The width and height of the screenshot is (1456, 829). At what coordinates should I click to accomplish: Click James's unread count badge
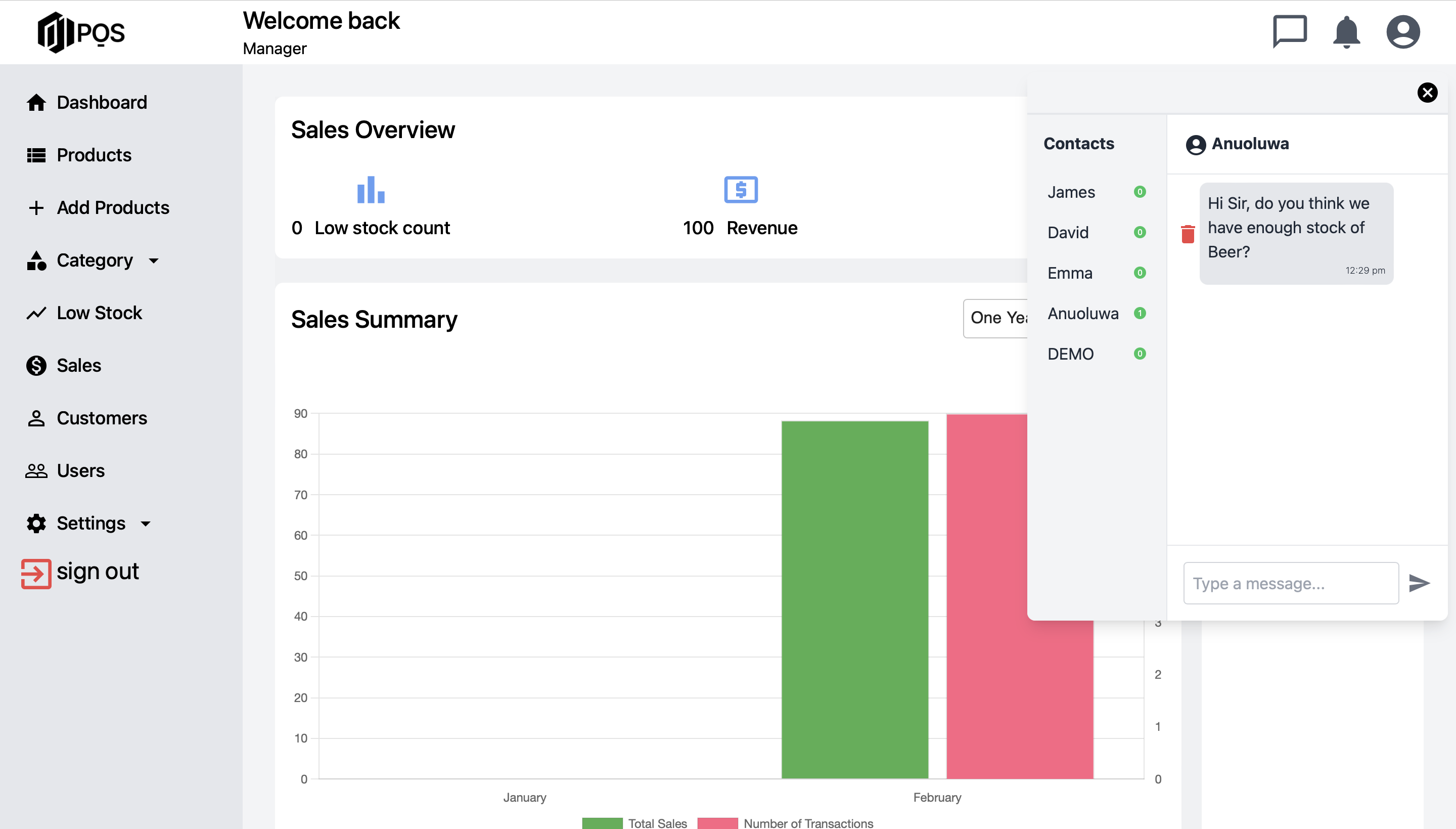1140,192
